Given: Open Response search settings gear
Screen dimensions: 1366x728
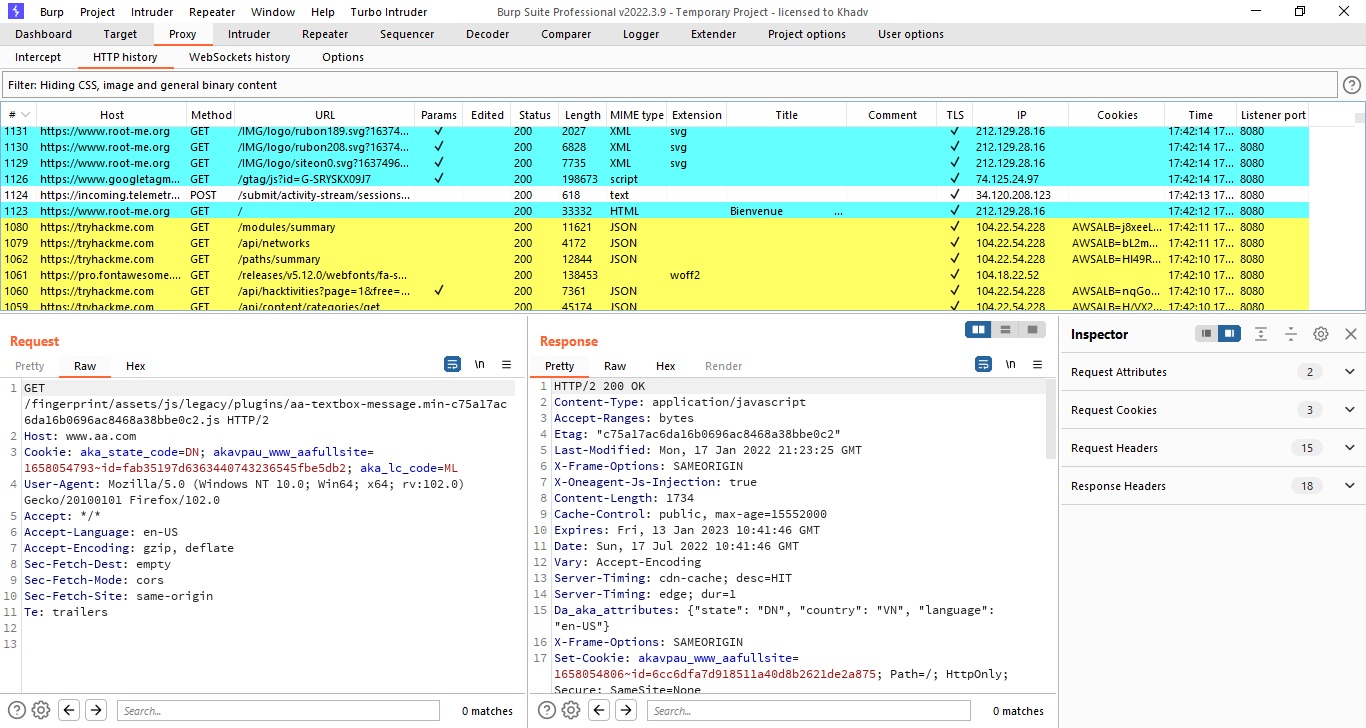Looking at the screenshot, I should (x=571, y=710).
